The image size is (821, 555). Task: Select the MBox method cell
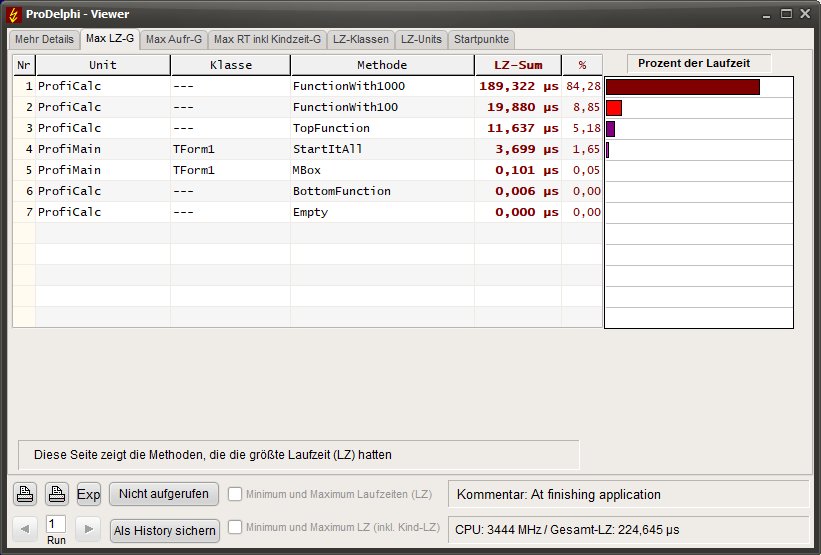pyautogui.click(x=382, y=170)
